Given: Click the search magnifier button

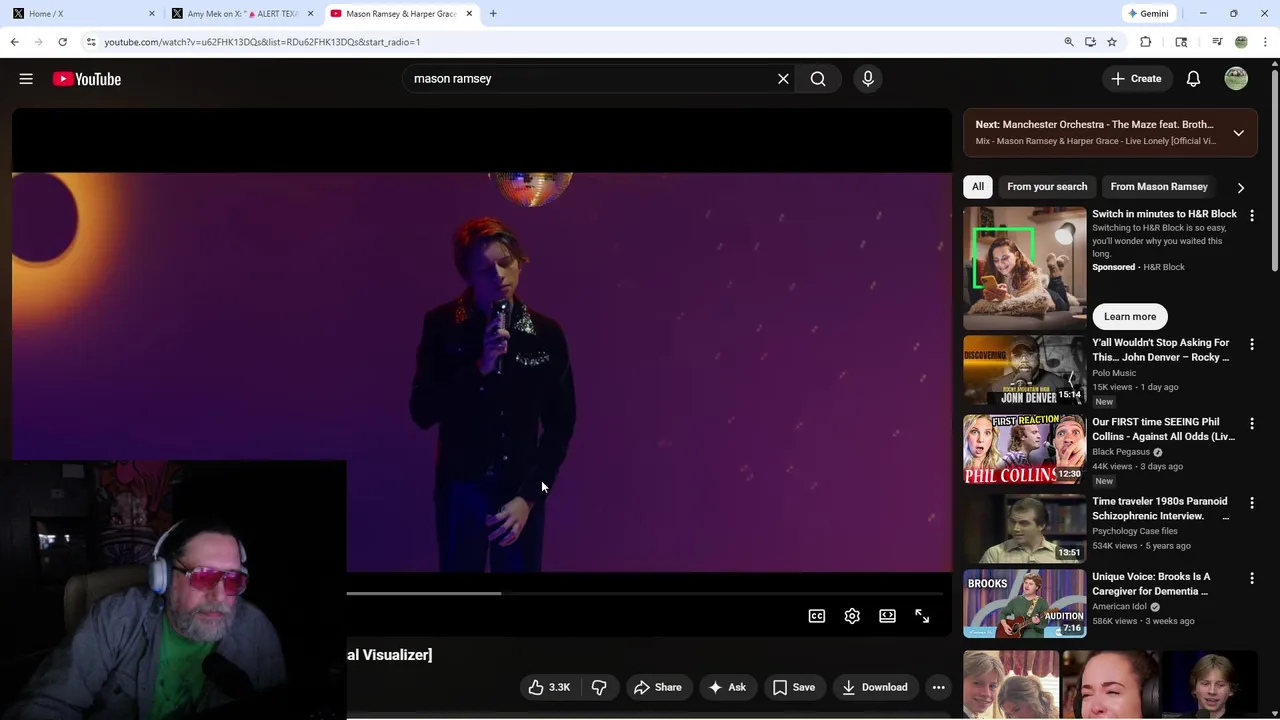Looking at the screenshot, I should tap(818, 79).
